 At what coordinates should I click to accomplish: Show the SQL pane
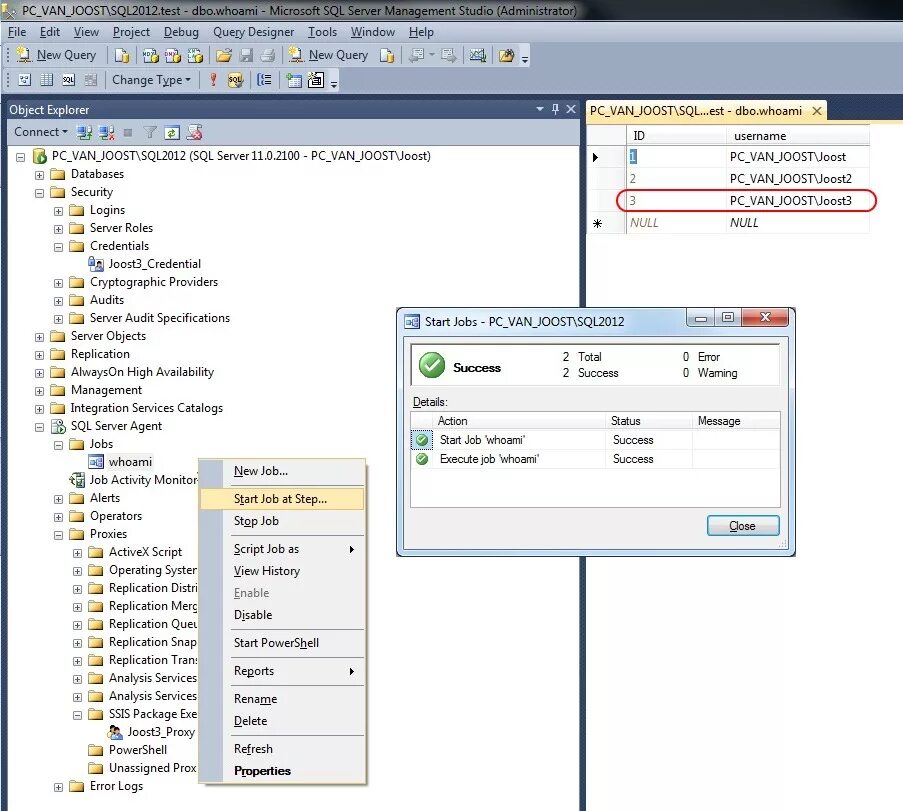click(69, 79)
